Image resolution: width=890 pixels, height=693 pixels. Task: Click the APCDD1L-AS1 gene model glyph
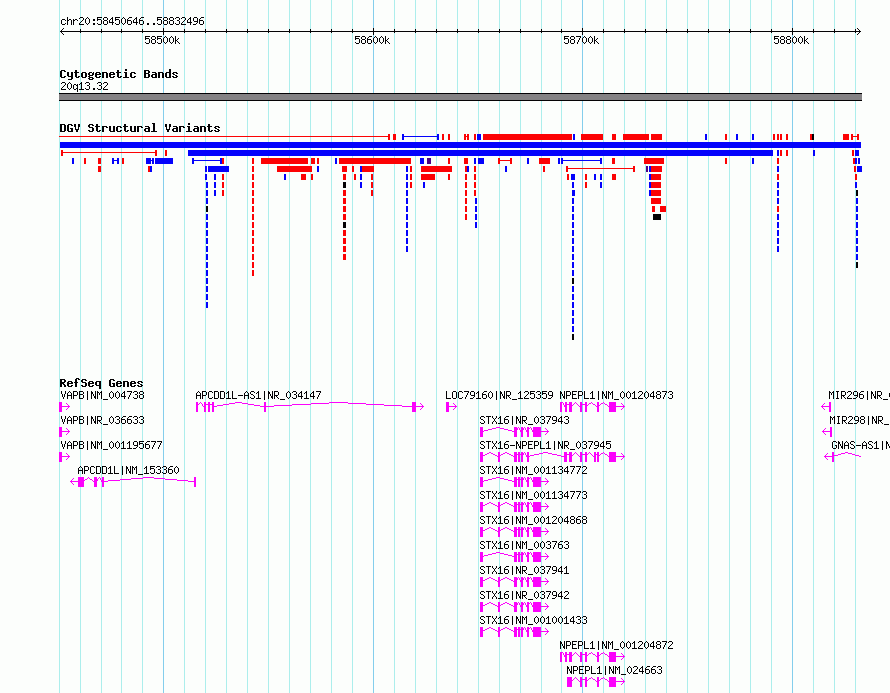(x=309, y=407)
